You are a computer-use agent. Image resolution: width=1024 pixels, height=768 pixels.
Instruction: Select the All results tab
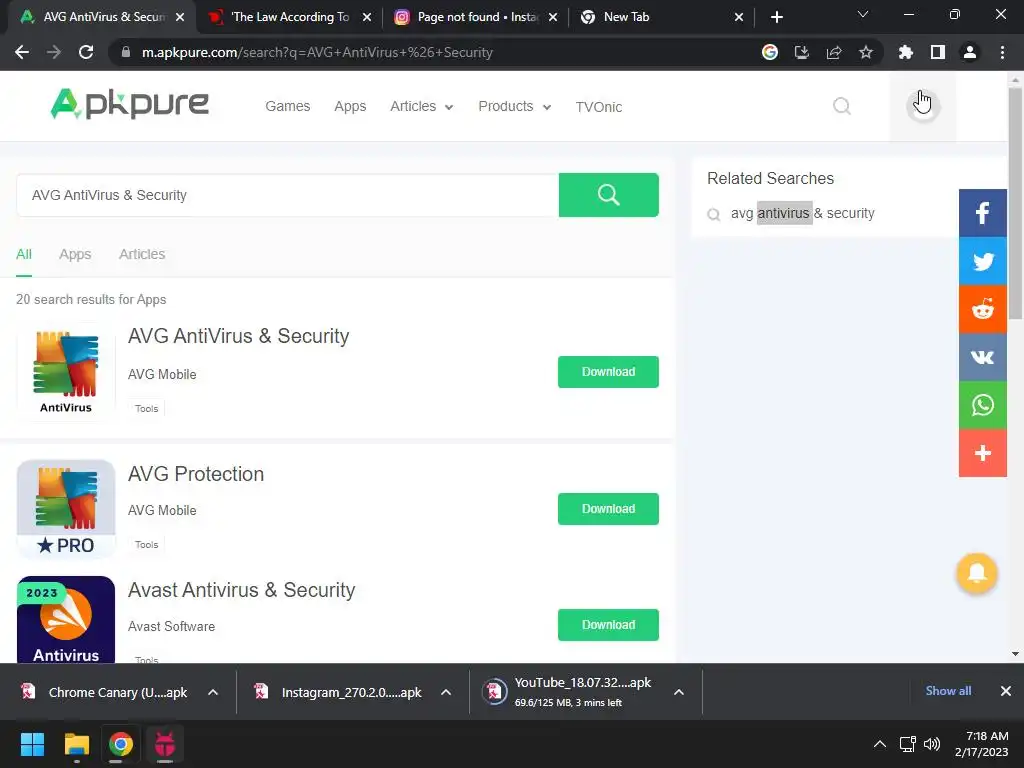[24, 254]
